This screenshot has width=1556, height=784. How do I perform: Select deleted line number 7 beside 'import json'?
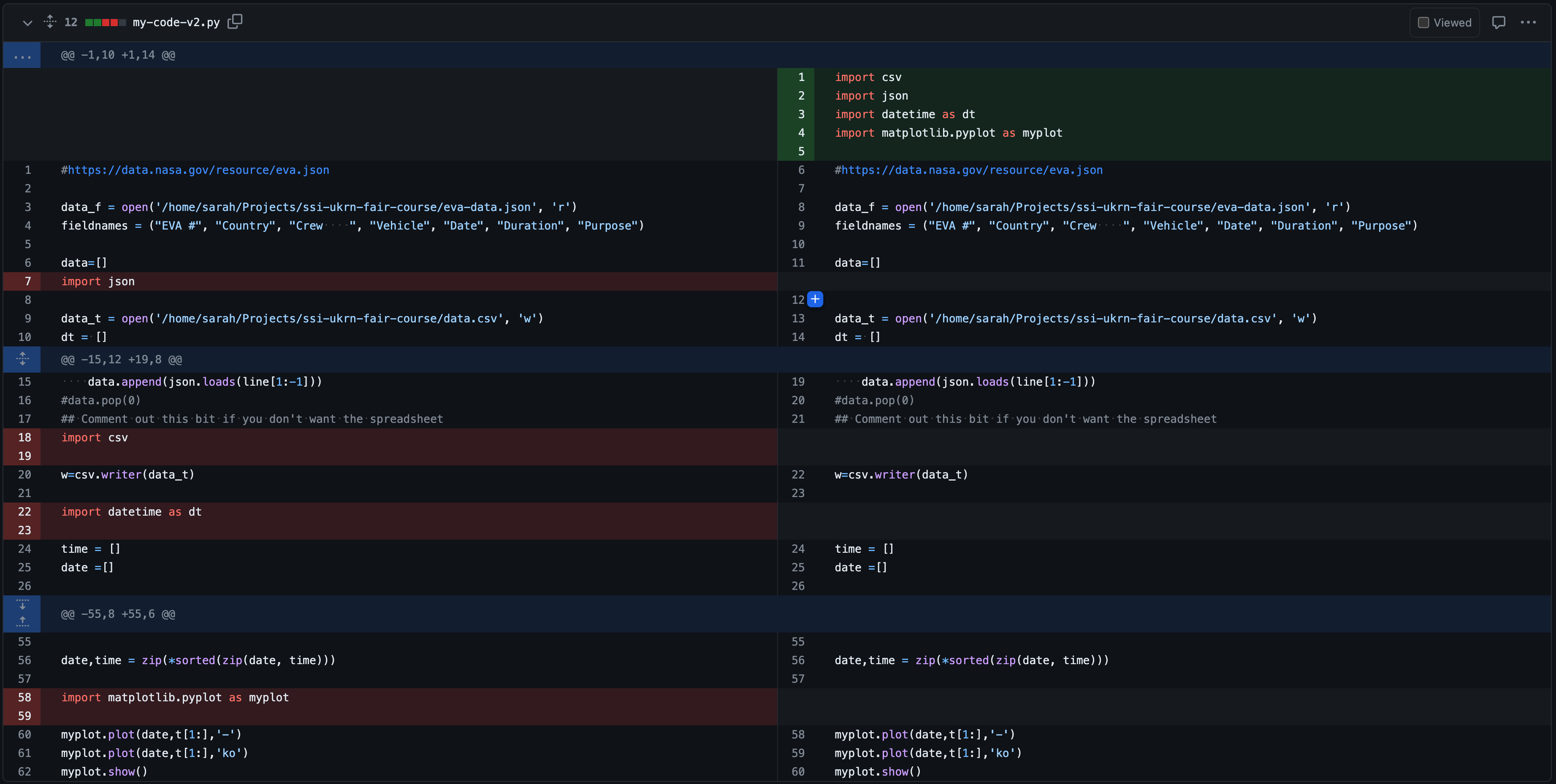[x=28, y=281]
